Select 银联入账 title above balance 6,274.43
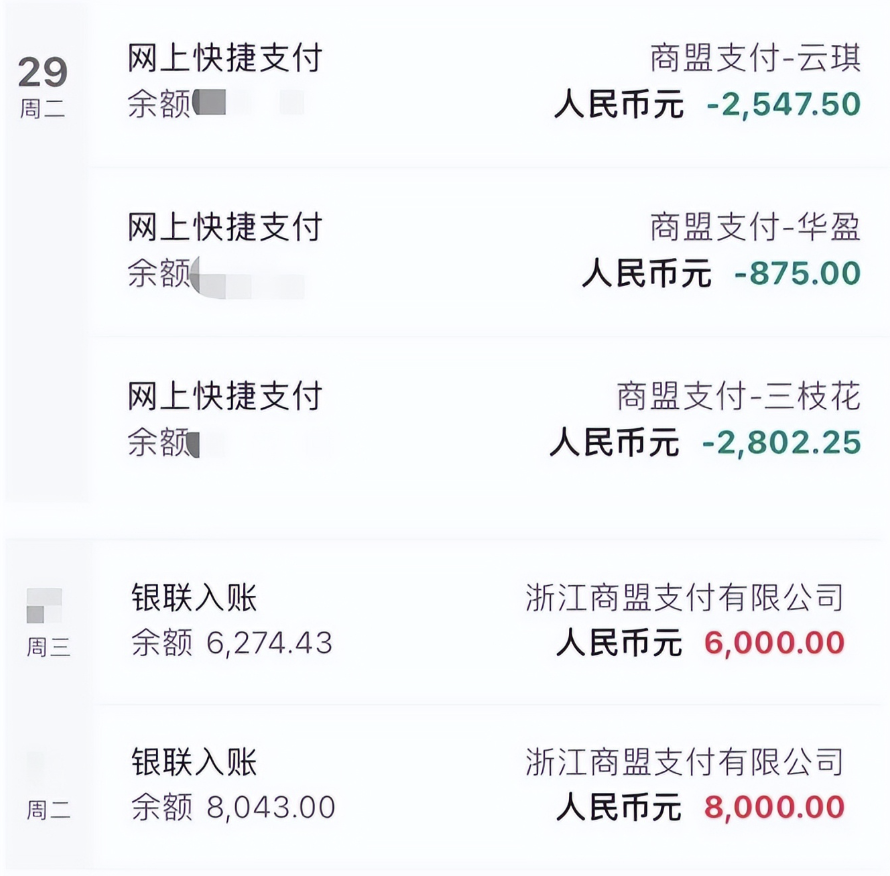890x876 pixels. tap(194, 597)
